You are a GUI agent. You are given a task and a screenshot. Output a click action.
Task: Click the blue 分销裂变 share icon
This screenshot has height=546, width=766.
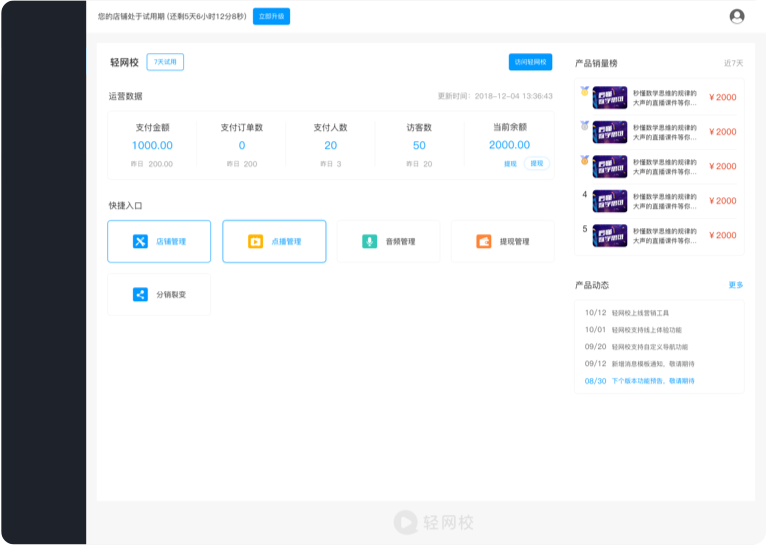coord(140,294)
